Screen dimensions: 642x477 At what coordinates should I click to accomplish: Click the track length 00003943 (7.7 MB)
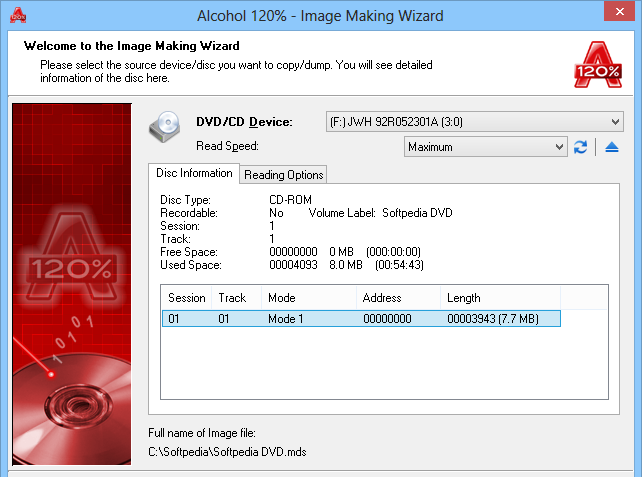(493, 319)
